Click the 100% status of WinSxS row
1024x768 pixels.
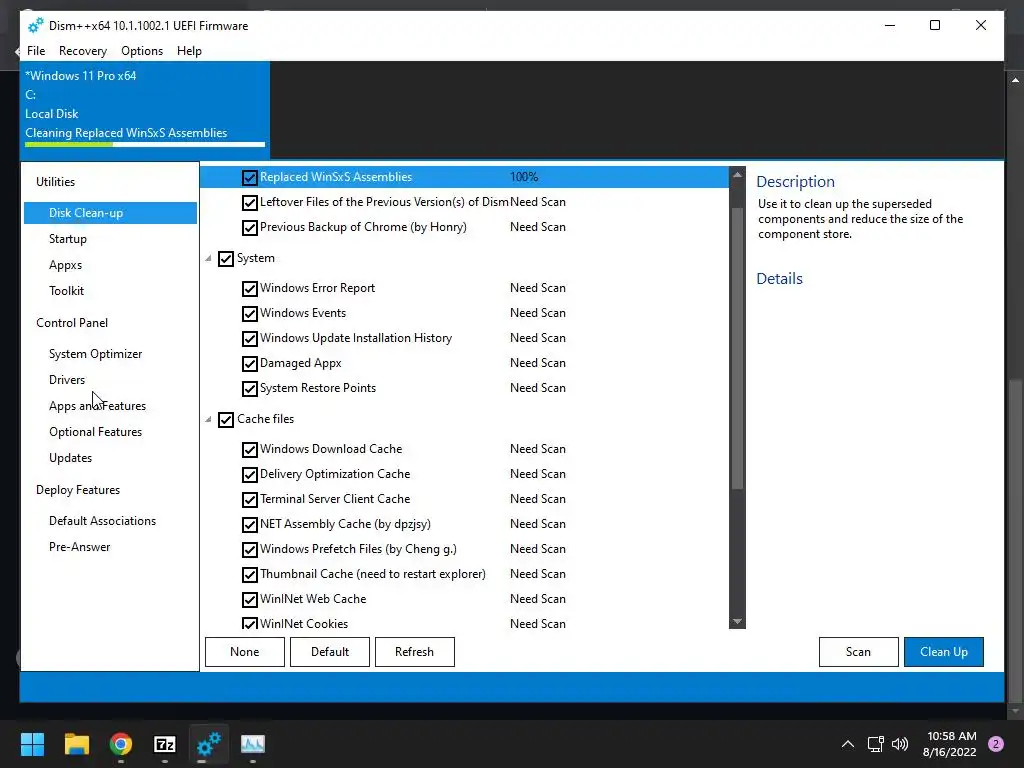[524, 177]
